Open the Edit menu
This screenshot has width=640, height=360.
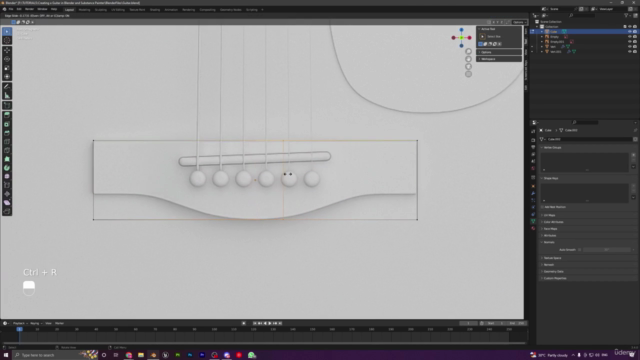click(19, 9)
